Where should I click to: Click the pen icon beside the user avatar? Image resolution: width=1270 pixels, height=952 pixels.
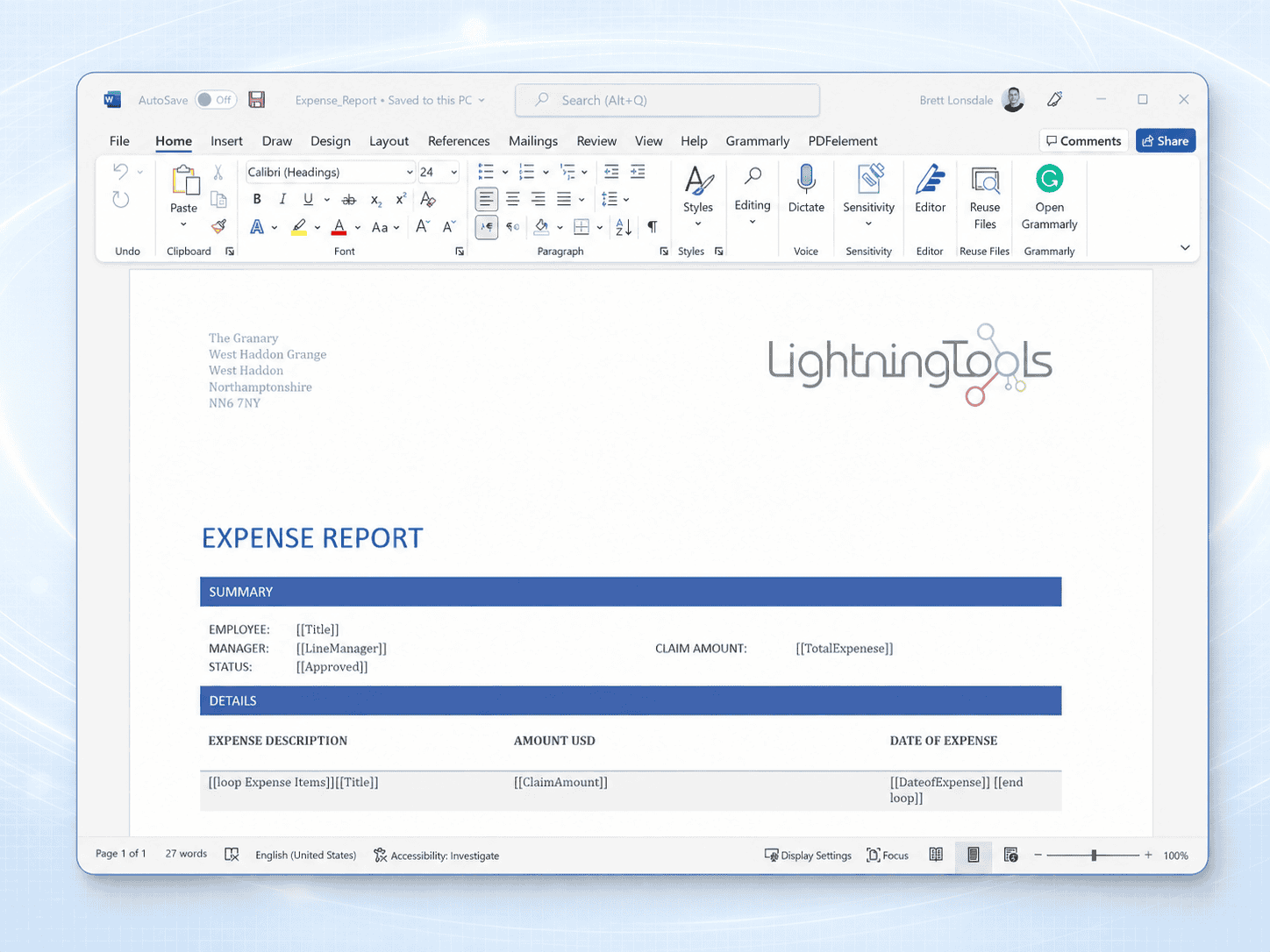tap(1055, 100)
